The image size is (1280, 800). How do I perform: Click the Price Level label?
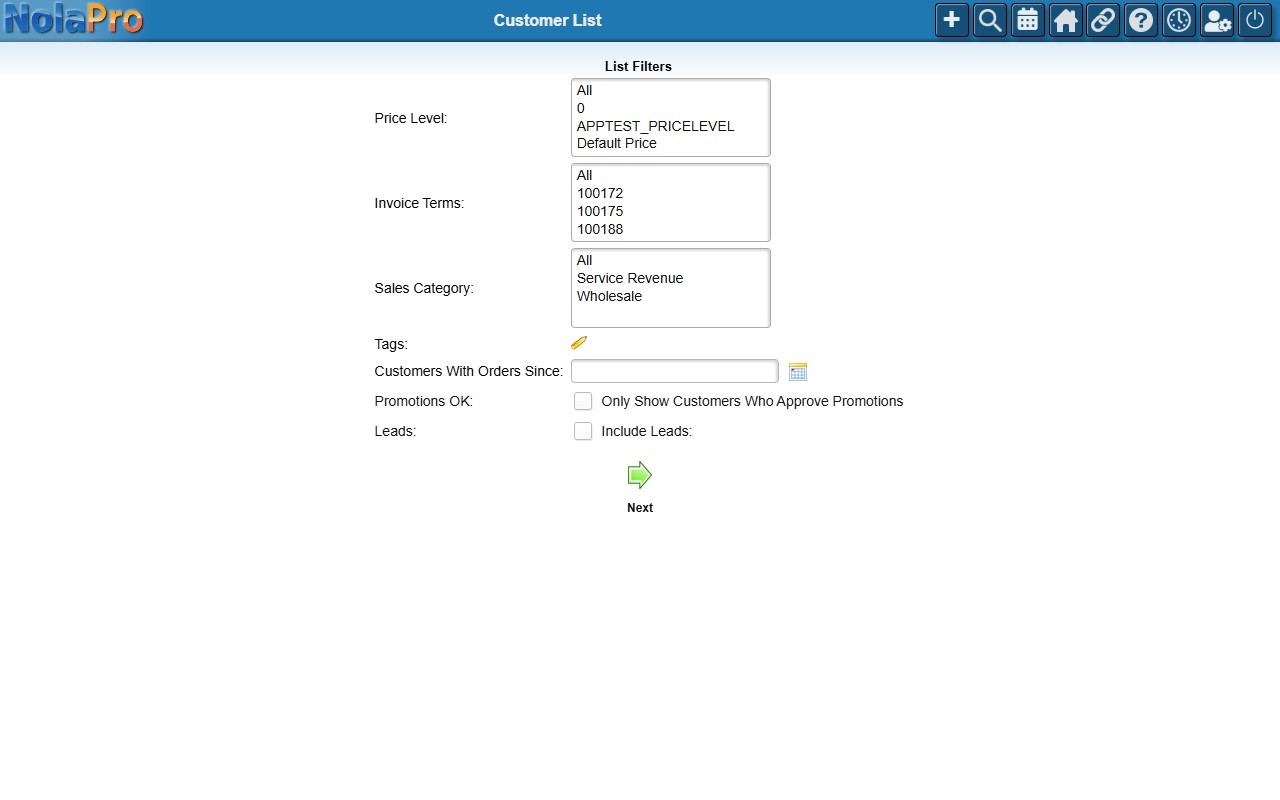pos(411,118)
